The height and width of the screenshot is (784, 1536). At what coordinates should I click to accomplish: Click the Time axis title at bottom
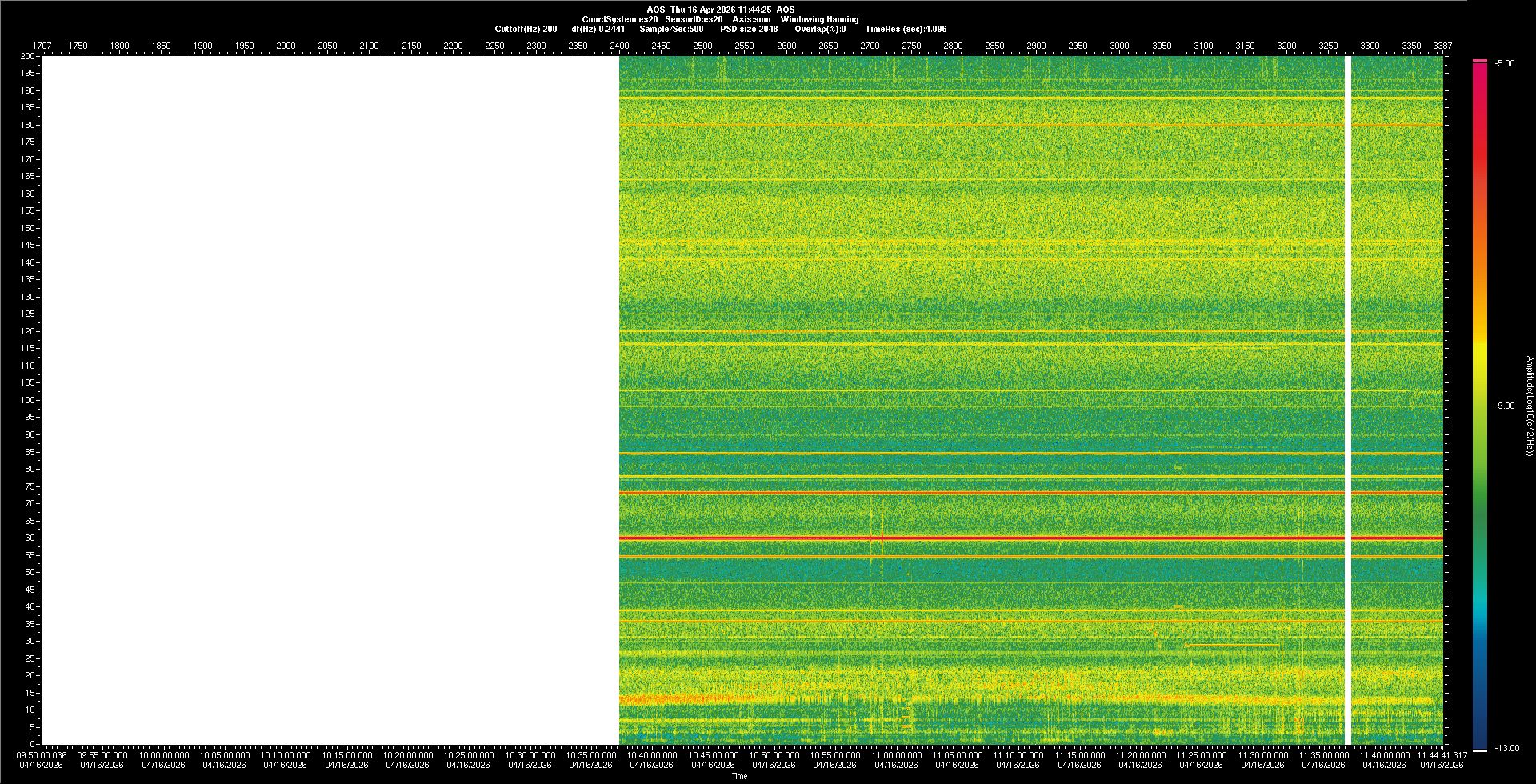740,776
